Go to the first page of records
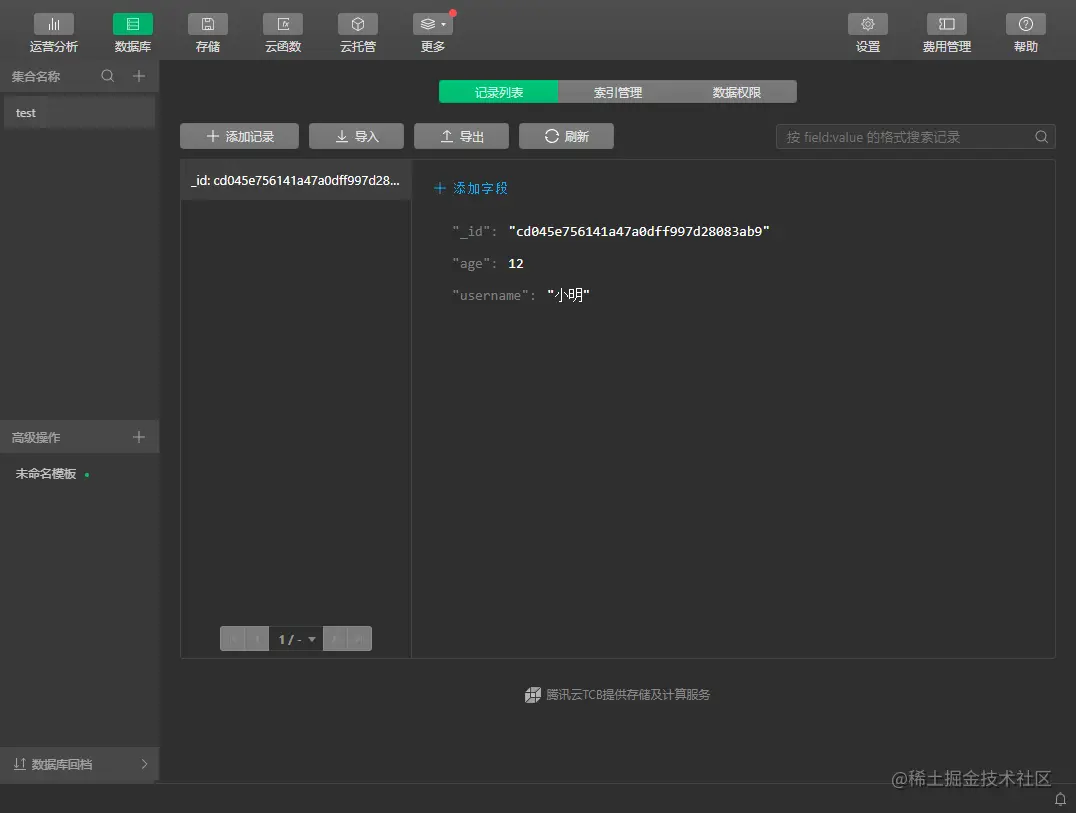 click(233, 639)
